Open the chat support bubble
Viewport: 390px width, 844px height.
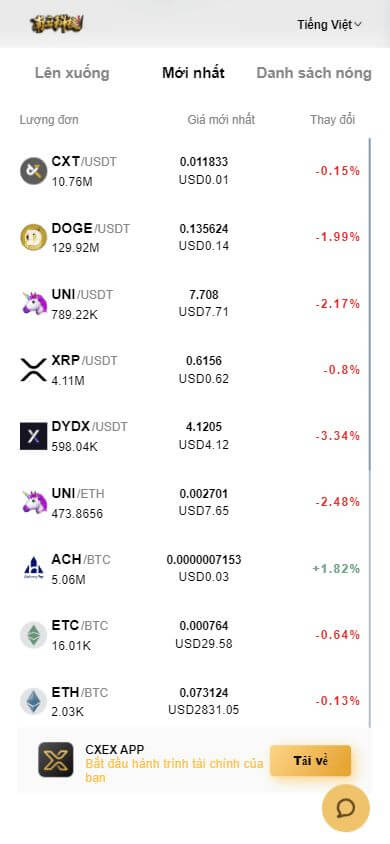click(346, 808)
